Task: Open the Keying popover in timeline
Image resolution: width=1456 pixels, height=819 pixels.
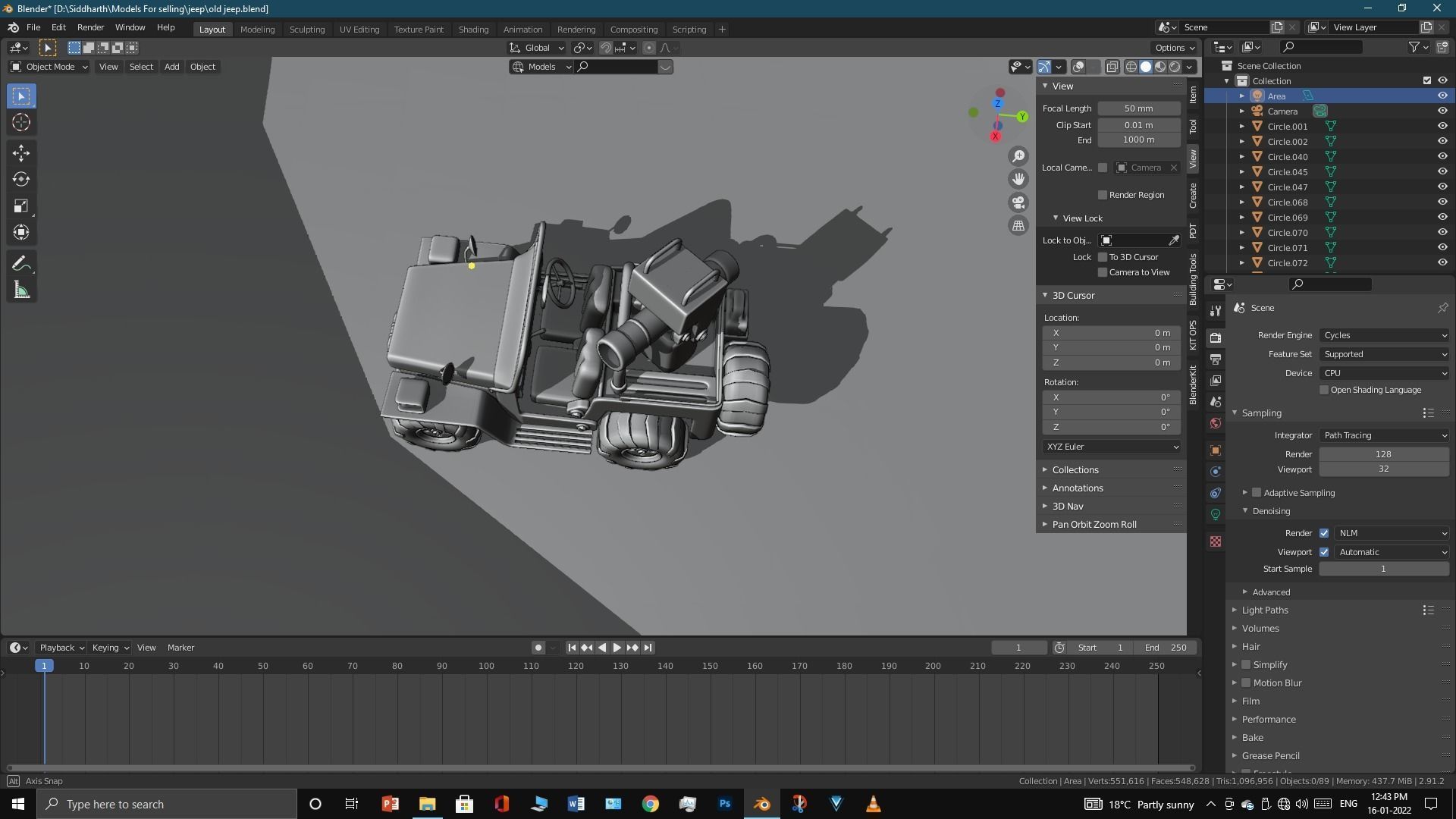Action: pos(111,648)
